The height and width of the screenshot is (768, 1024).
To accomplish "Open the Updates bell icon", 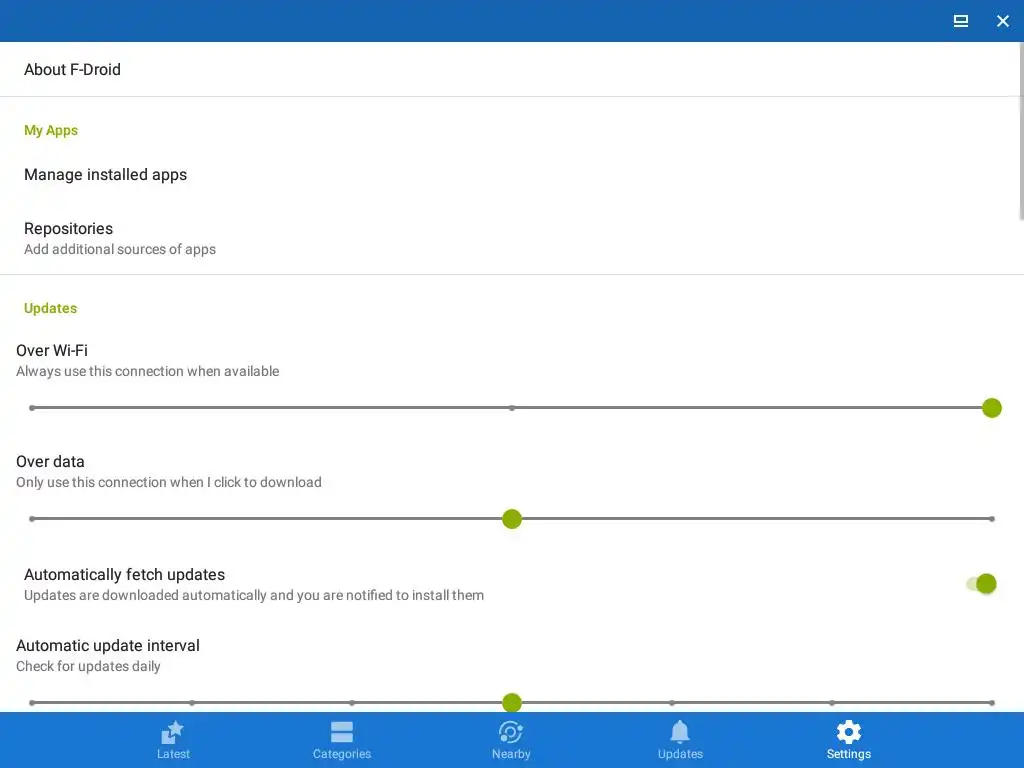I will pyautogui.click(x=680, y=732).
